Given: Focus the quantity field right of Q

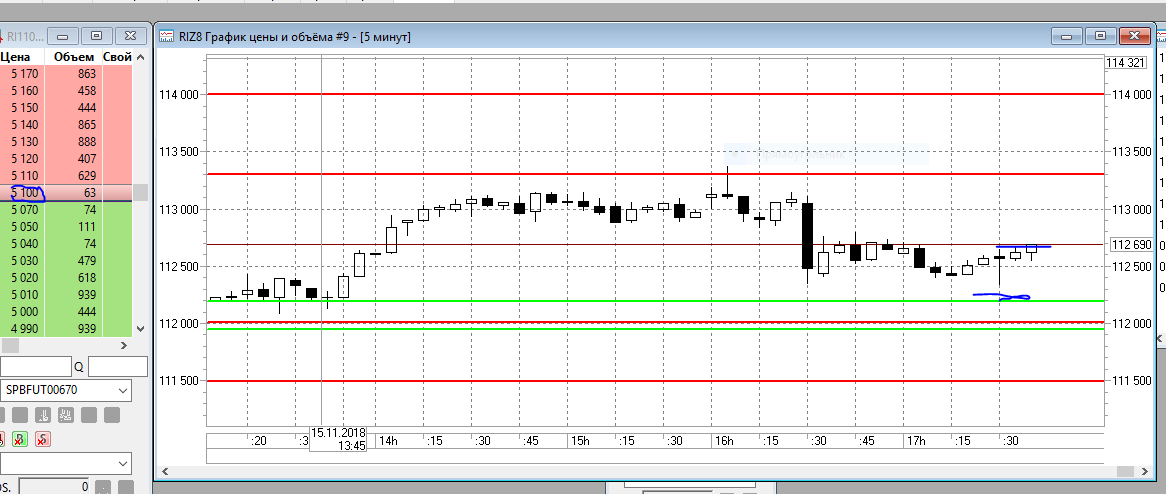Looking at the screenshot, I should coord(117,367).
